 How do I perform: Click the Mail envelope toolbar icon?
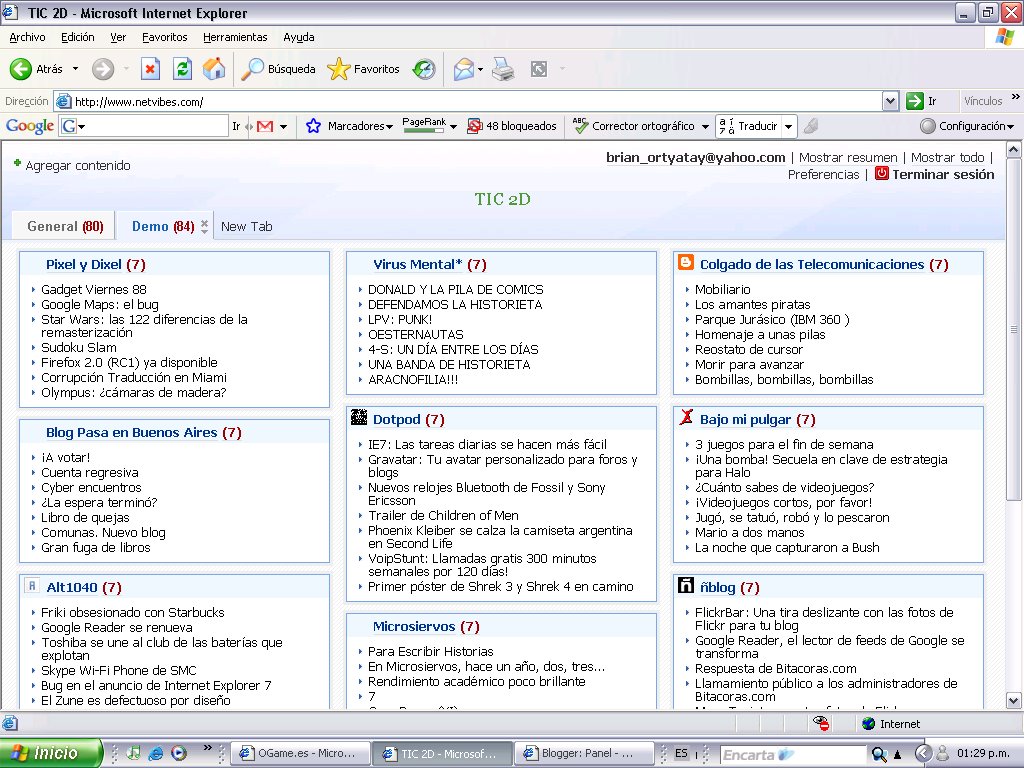[463, 69]
